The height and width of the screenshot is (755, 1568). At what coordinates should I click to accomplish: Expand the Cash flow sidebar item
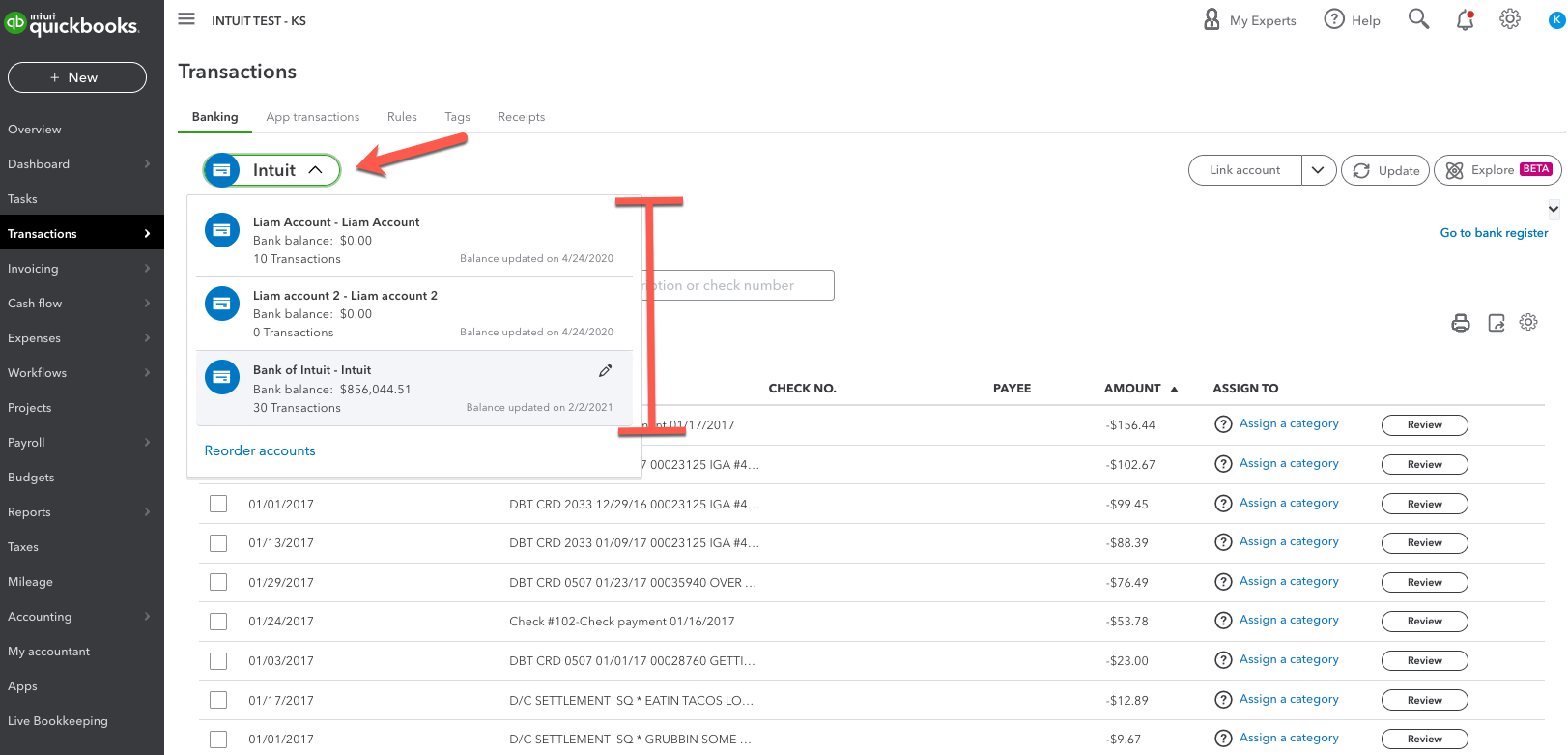[147, 304]
